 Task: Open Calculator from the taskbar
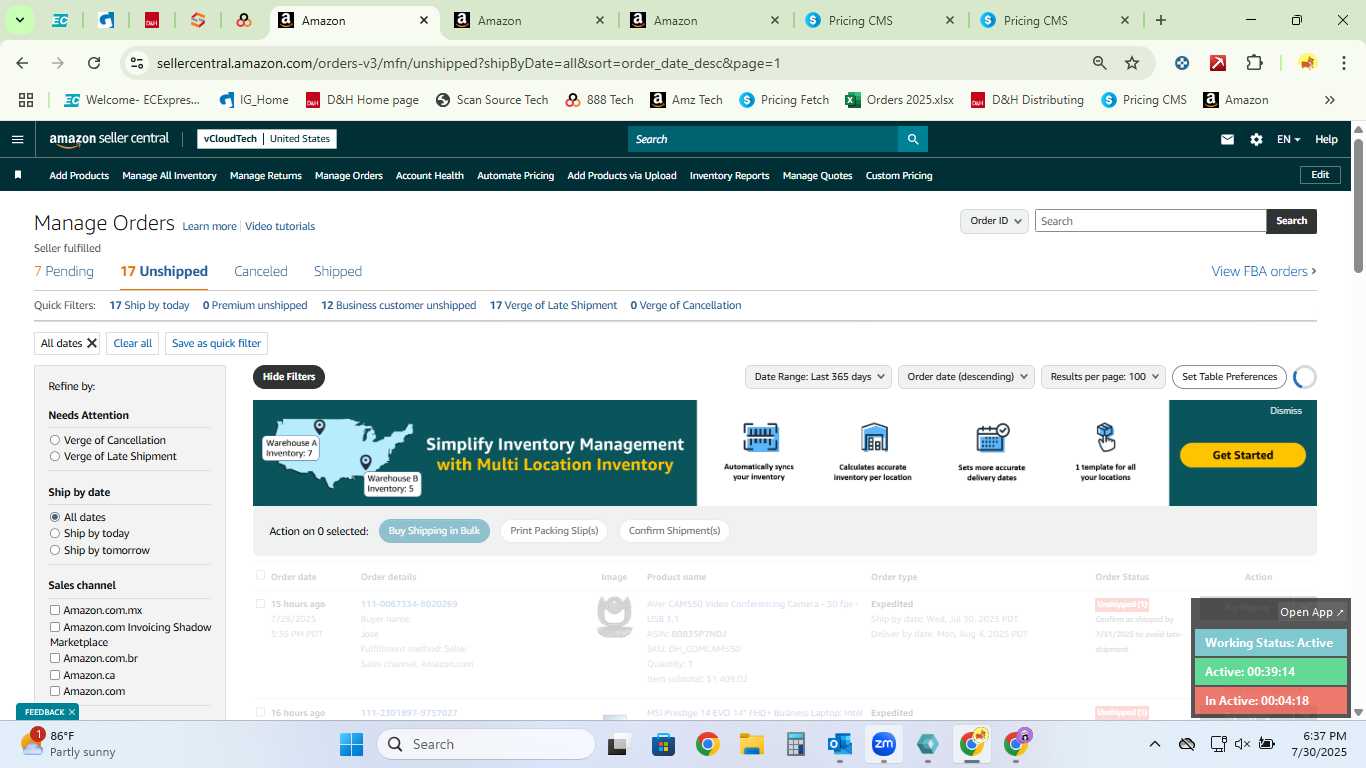point(796,744)
